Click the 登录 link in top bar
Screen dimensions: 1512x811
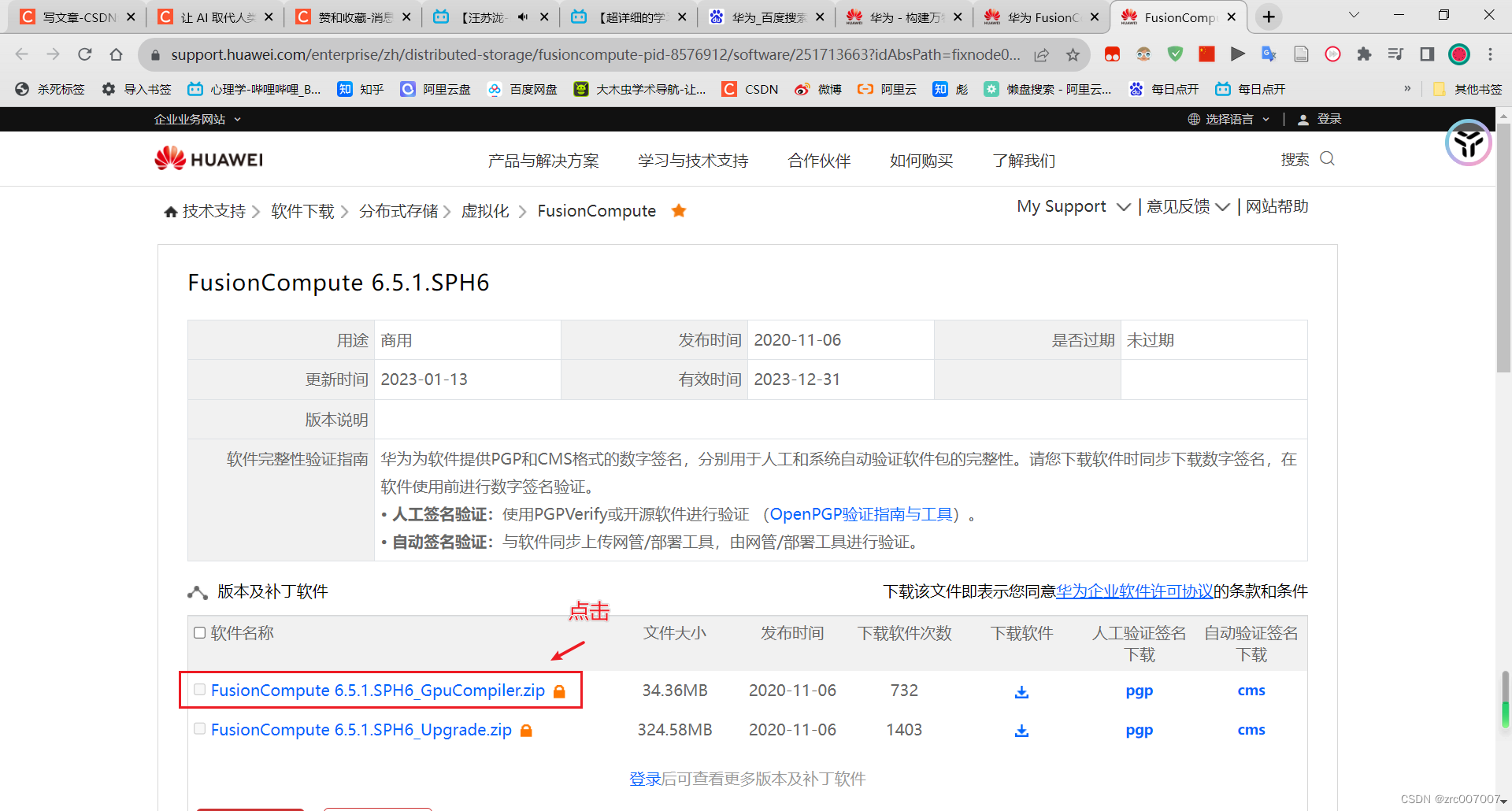point(1329,119)
